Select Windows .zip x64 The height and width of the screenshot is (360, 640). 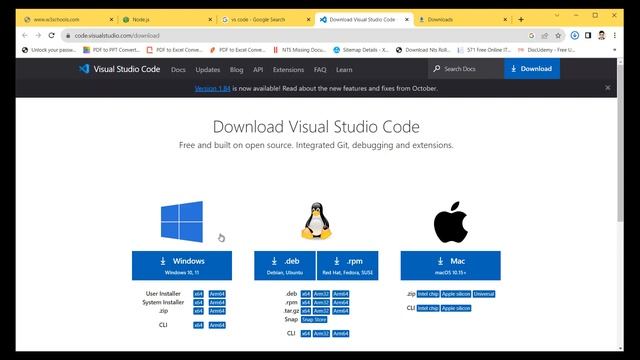tap(198, 311)
